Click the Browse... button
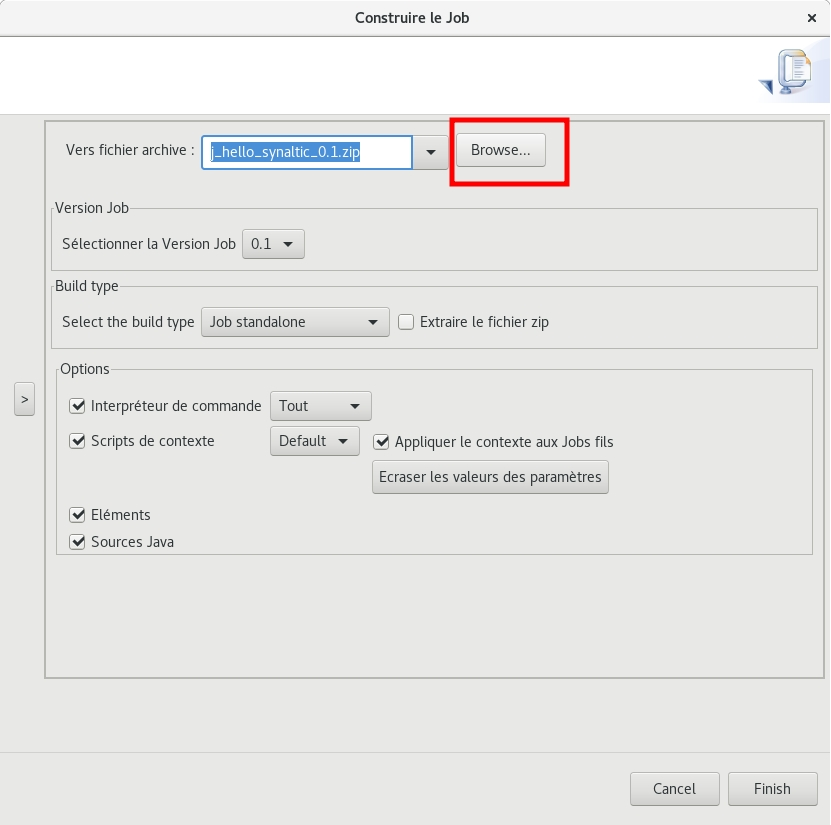Viewport: 831px width, 825px height. click(x=500, y=150)
